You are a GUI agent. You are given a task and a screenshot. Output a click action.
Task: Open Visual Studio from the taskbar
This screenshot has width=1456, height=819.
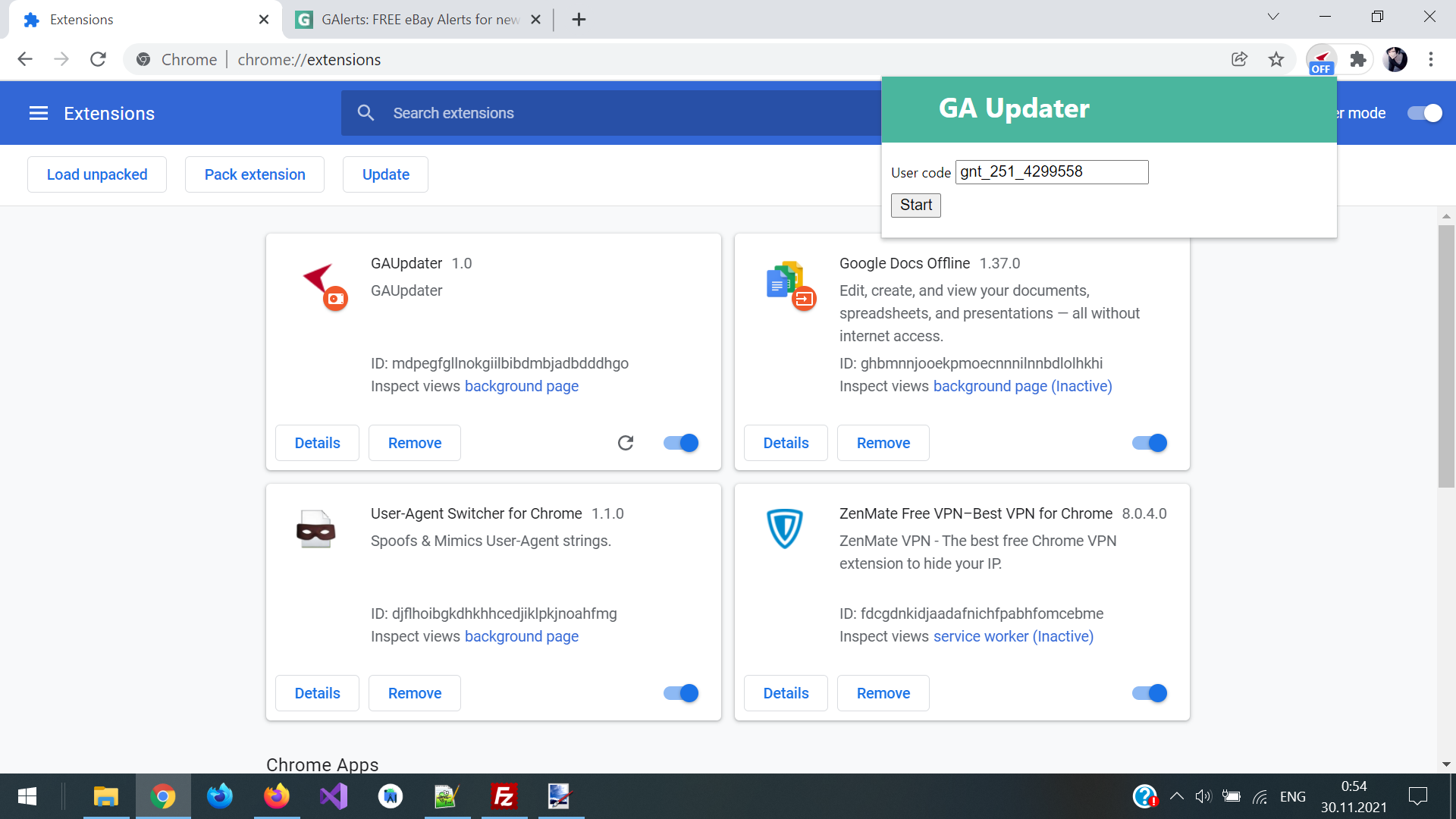pos(334,796)
